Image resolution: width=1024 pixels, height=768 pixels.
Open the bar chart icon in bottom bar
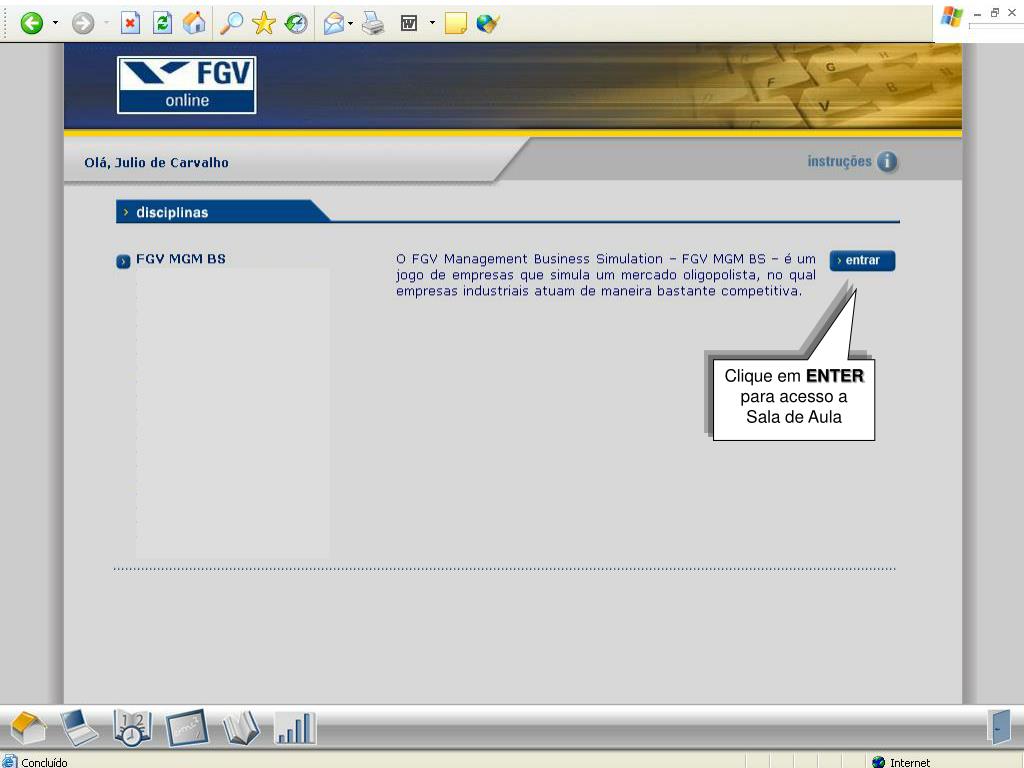pyautogui.click(x=295, y=727)
